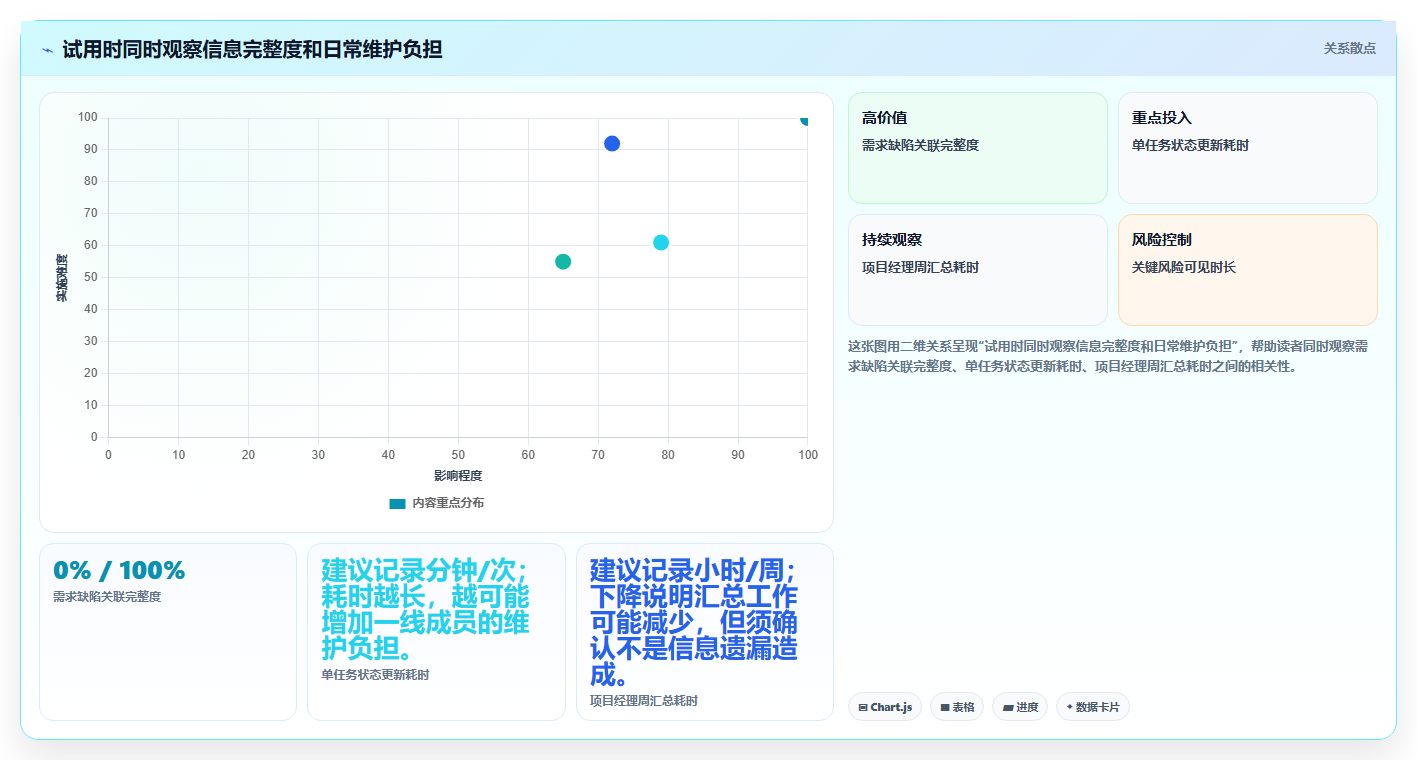
Task: Open the 重点投入 card
Action: 1247,148
